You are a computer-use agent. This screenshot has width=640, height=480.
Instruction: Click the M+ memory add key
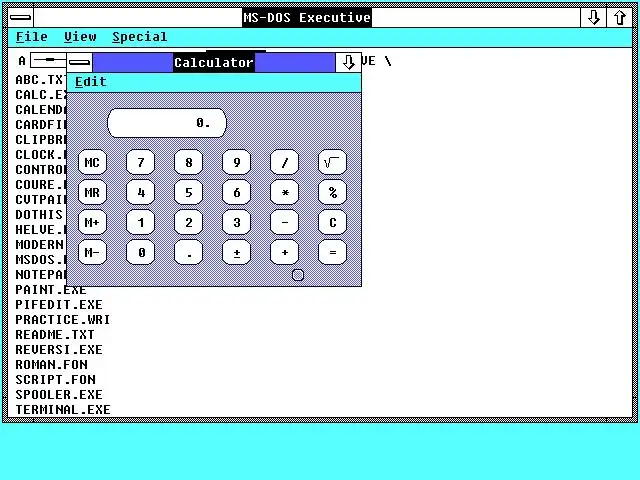(92, 222)
